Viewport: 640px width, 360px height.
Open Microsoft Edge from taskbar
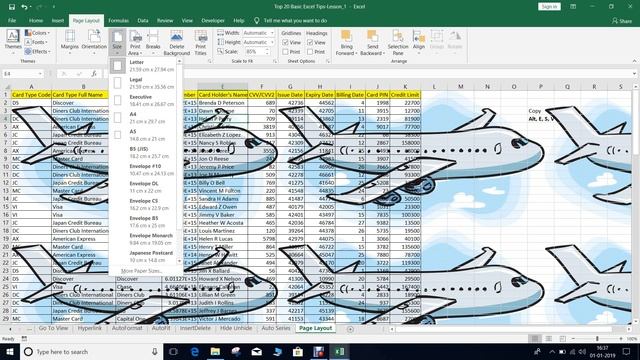(195, 351)
